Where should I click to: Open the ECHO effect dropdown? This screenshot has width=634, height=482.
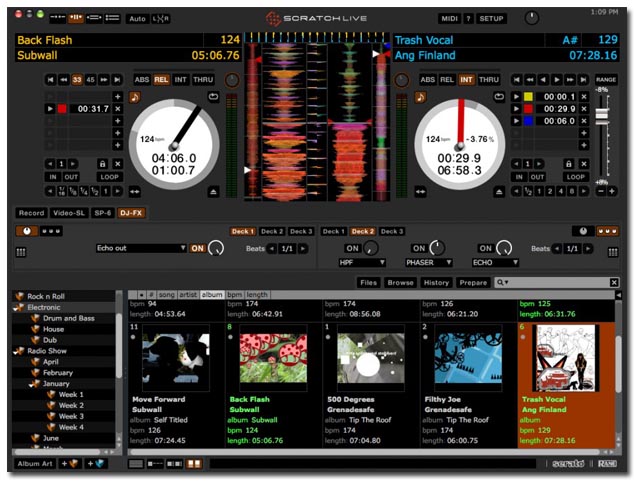(495, 262)
